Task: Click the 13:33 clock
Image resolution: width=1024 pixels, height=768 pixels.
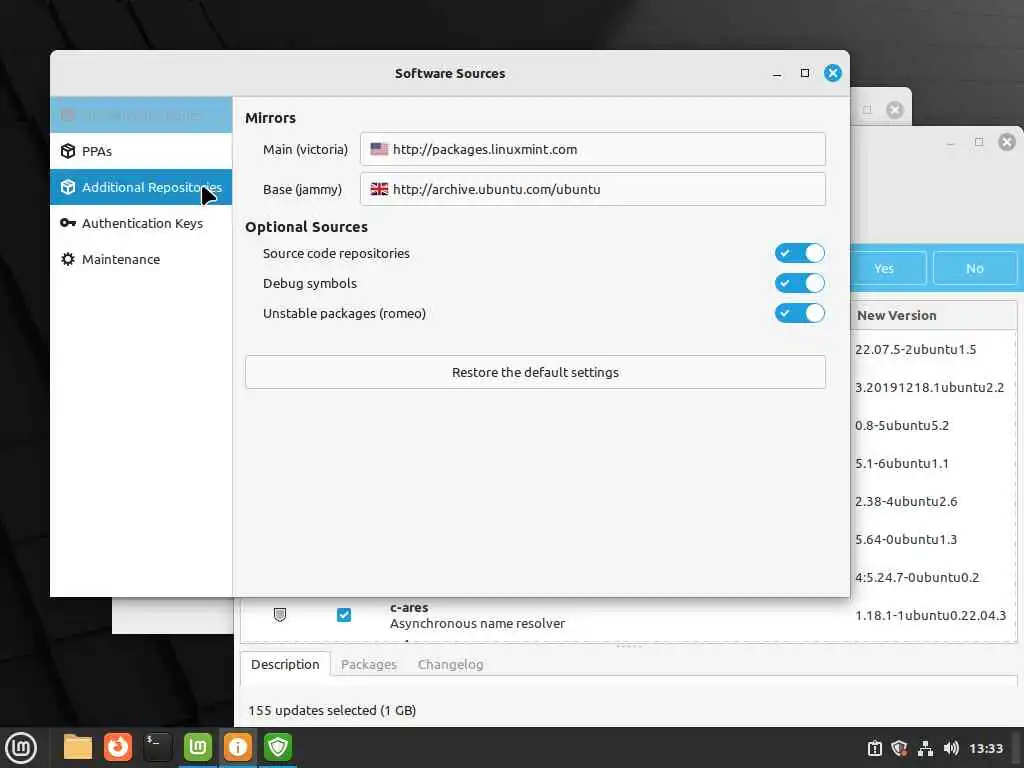Action: coord(985,748)
